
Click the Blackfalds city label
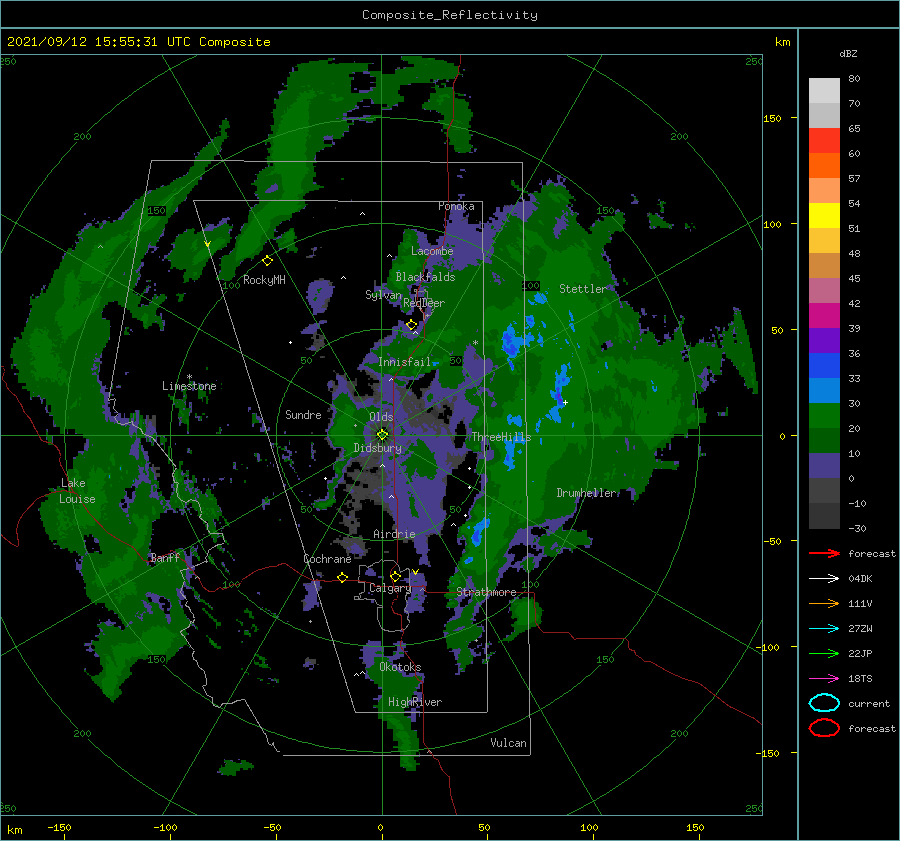click(425, 277)
